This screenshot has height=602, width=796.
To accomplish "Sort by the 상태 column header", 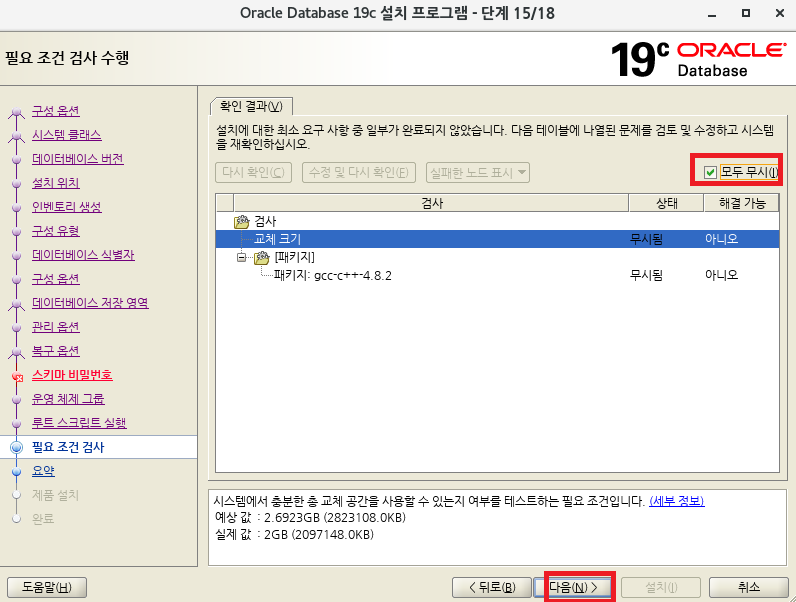I will coord(667,203).
